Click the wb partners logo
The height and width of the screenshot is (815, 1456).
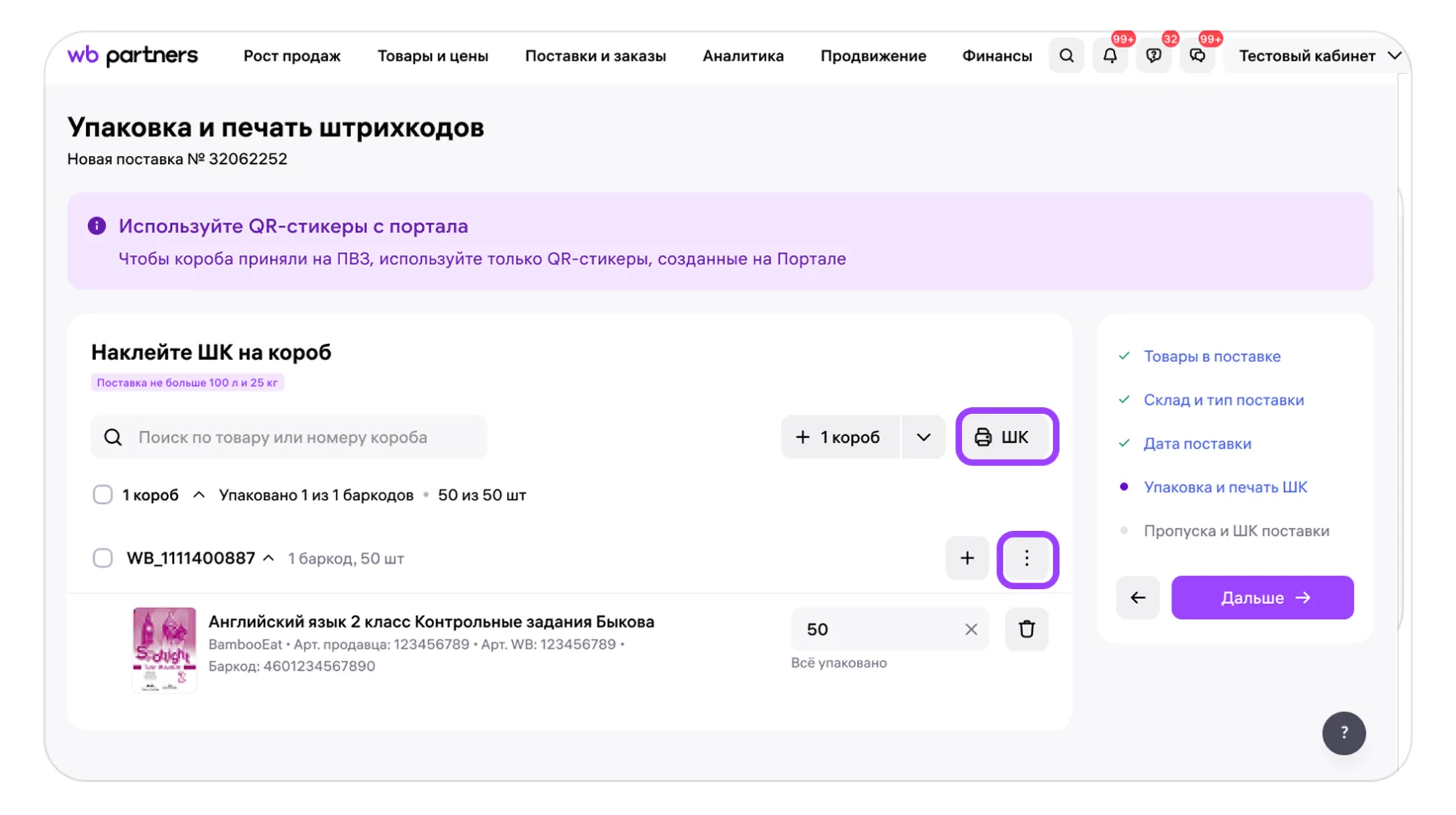(x=133, y=55)
